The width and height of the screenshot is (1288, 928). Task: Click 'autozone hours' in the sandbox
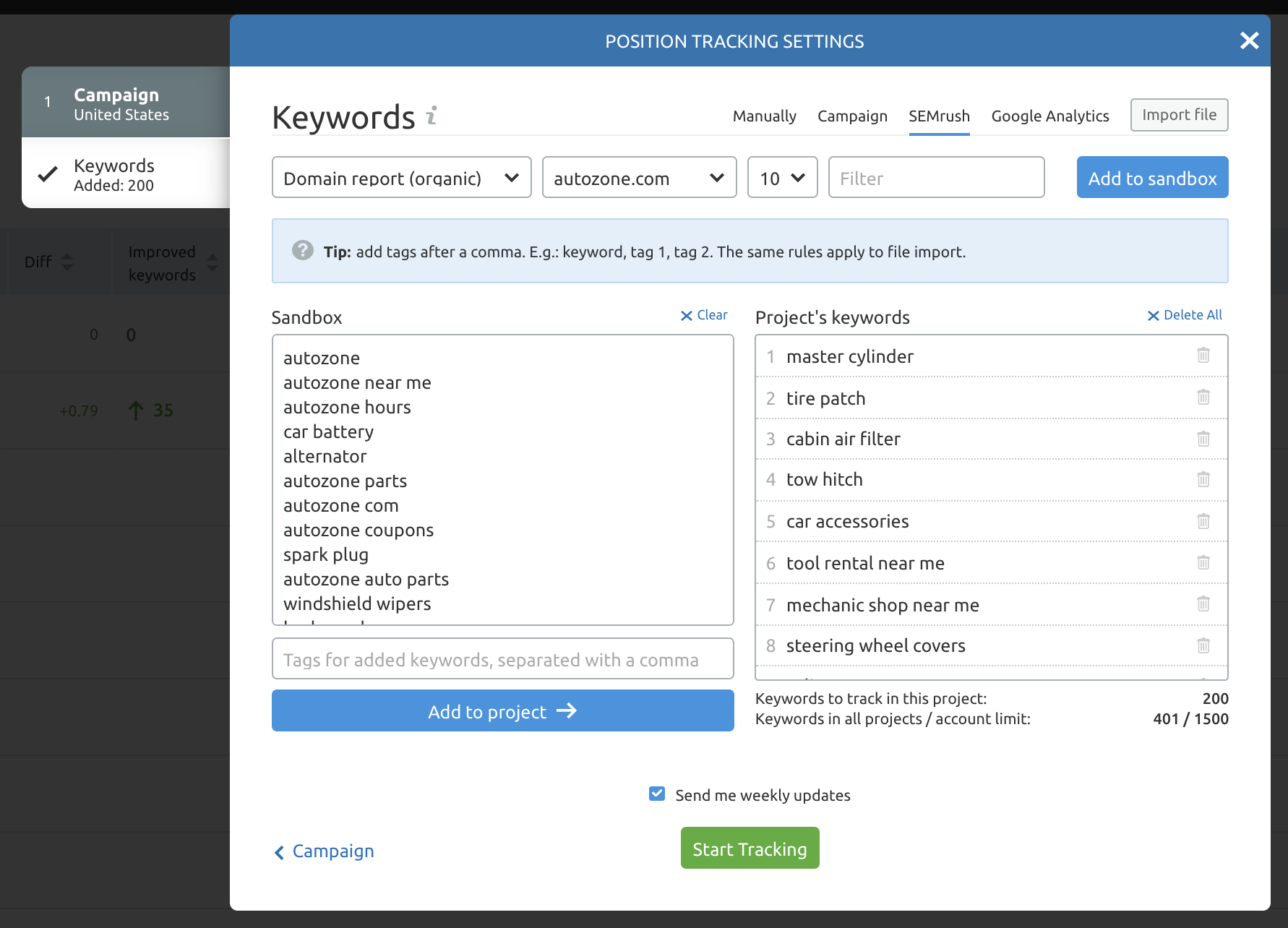(347, 407)
